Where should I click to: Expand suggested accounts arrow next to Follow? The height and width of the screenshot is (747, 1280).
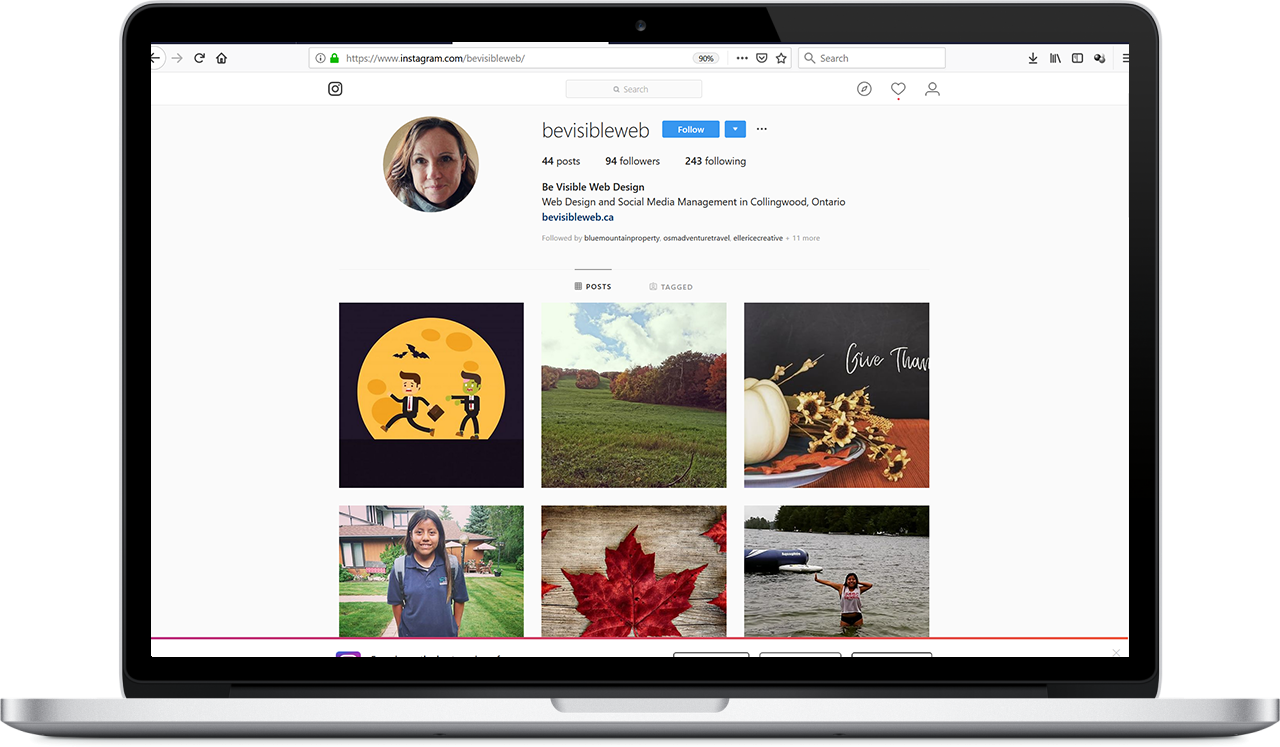[735, 129]
